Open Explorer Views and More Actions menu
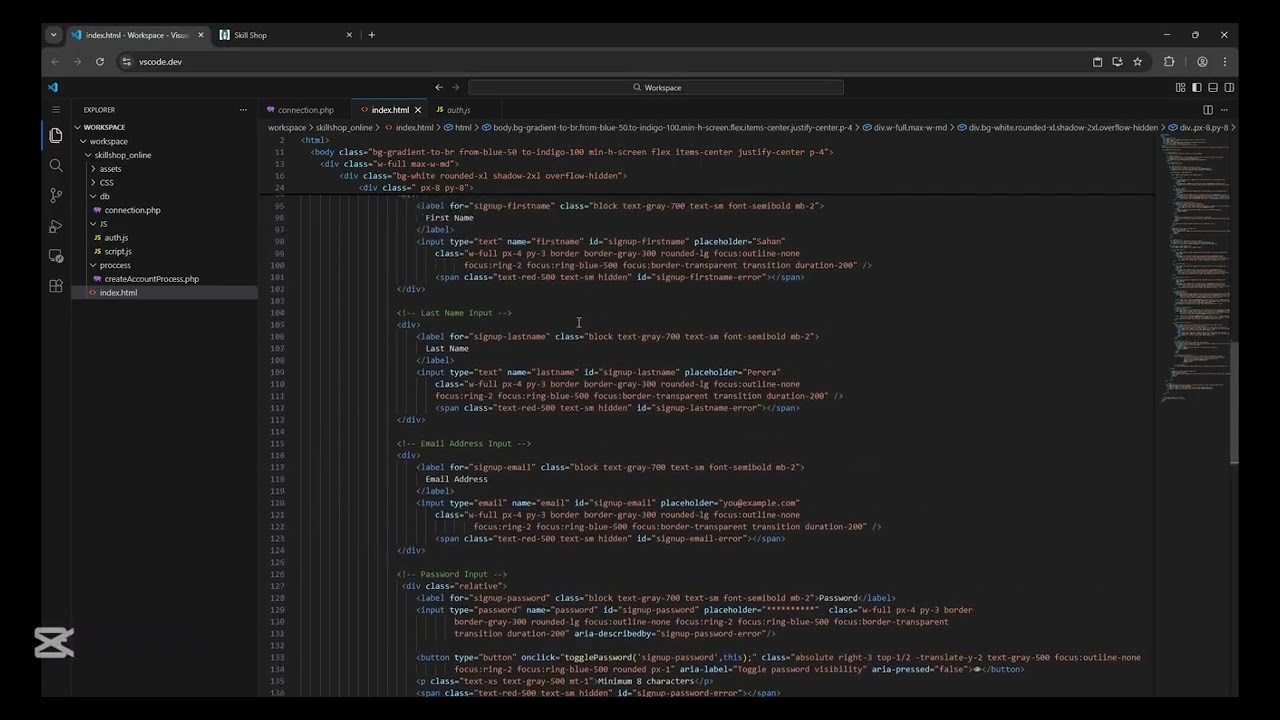Screen dimensions: 1280x720 pyautogui.click(x=243, y=110)
